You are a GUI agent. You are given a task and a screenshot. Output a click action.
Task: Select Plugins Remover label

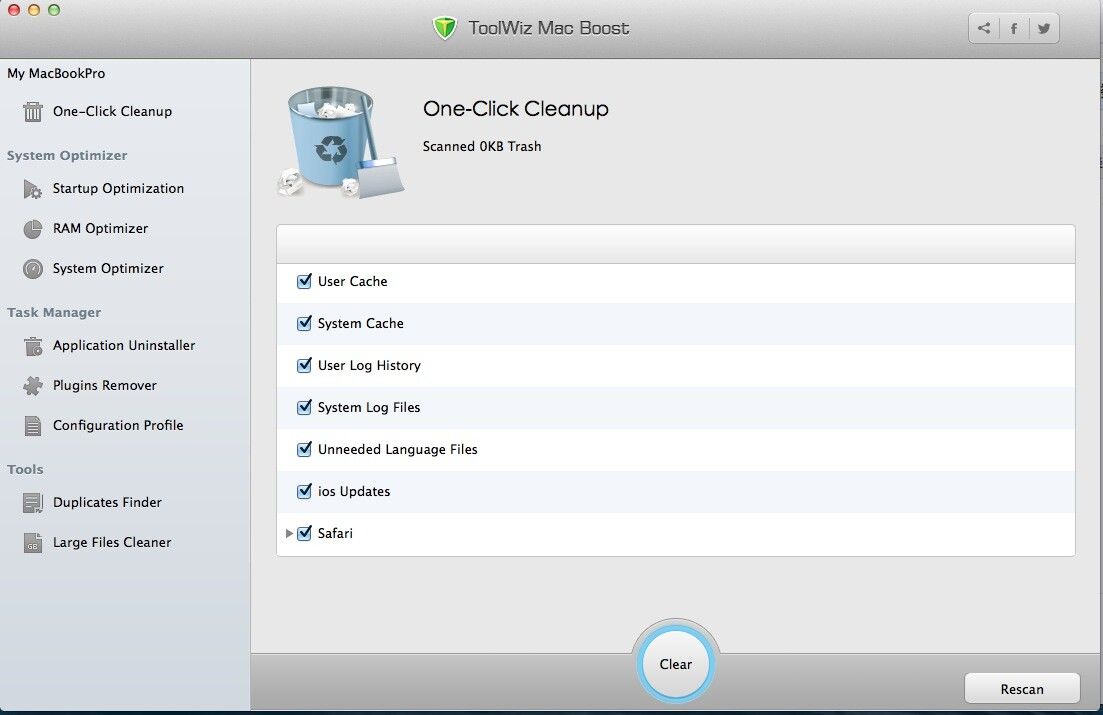pyautogui.click(x=105, y=386)
